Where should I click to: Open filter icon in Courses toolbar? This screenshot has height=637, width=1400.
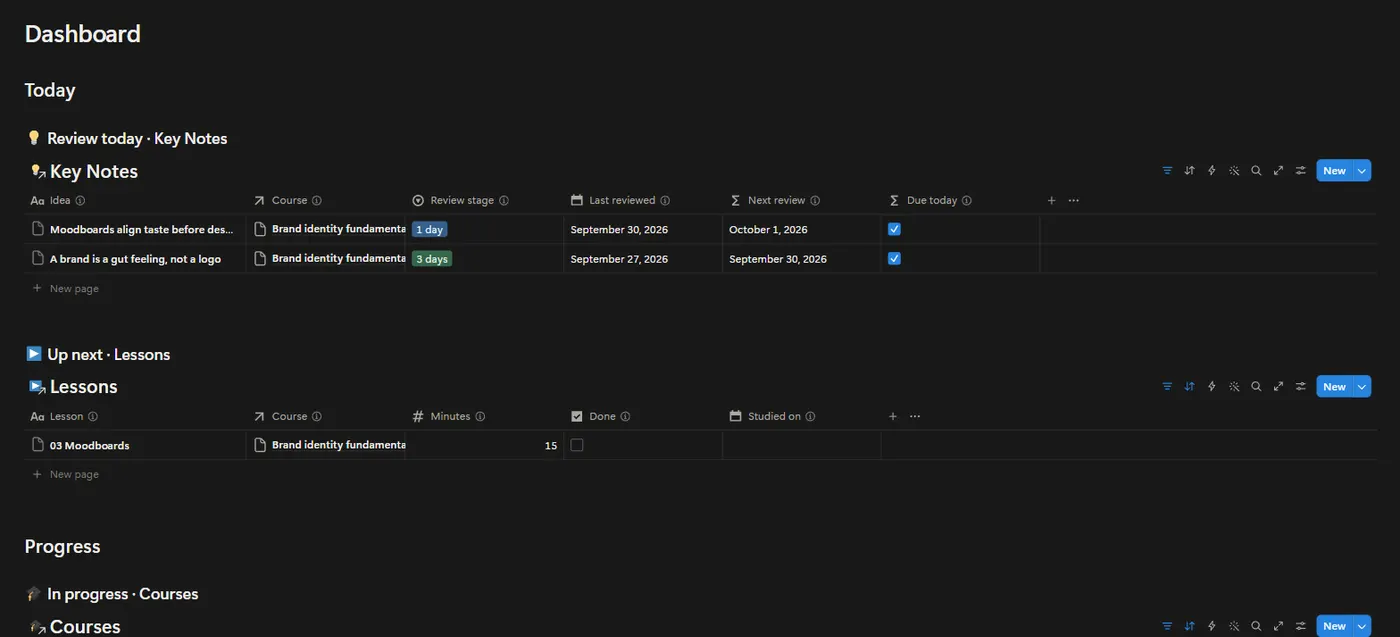tap(1167, 627)
